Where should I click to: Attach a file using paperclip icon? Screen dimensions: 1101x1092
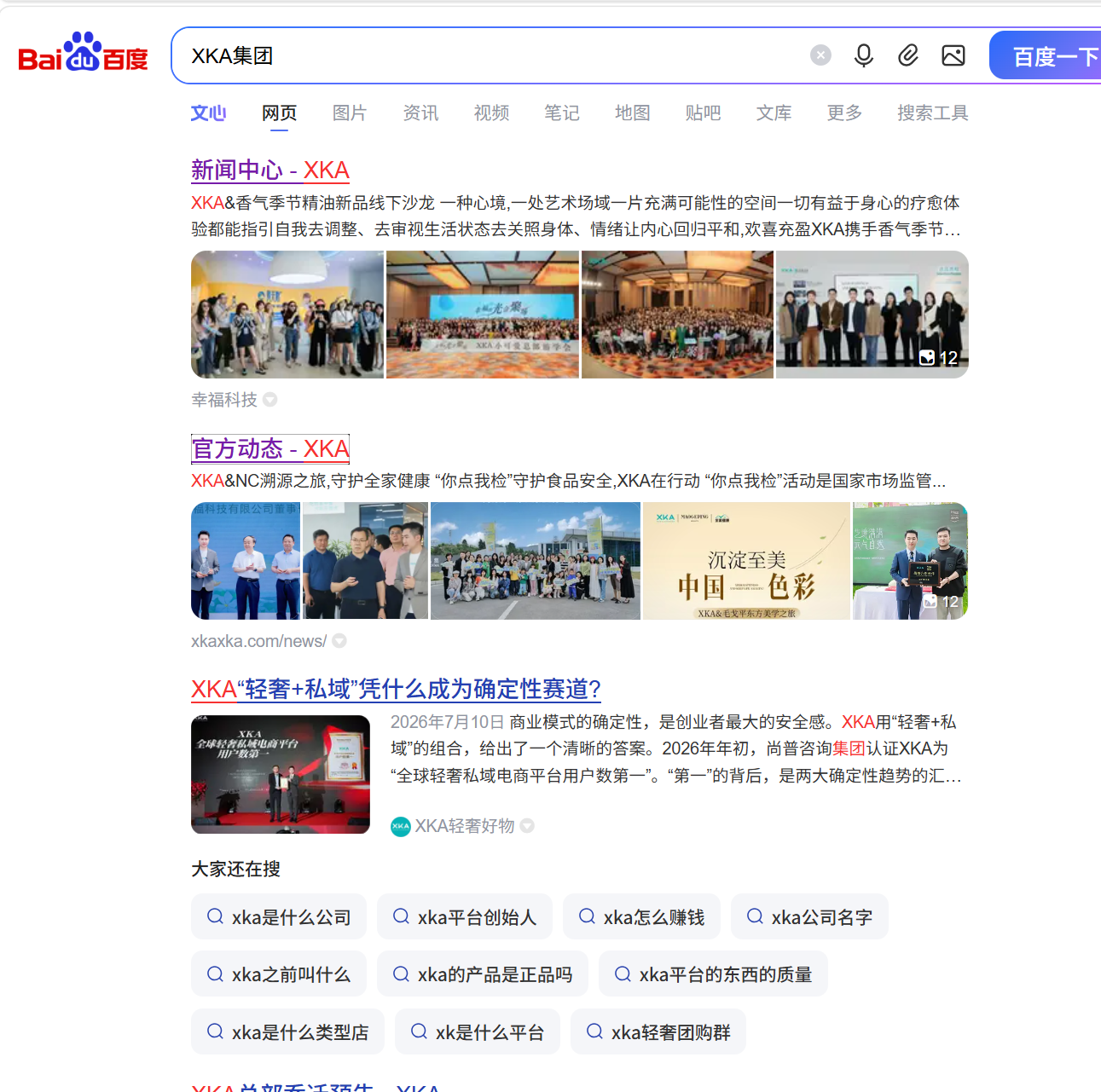[x=908, y=55]
